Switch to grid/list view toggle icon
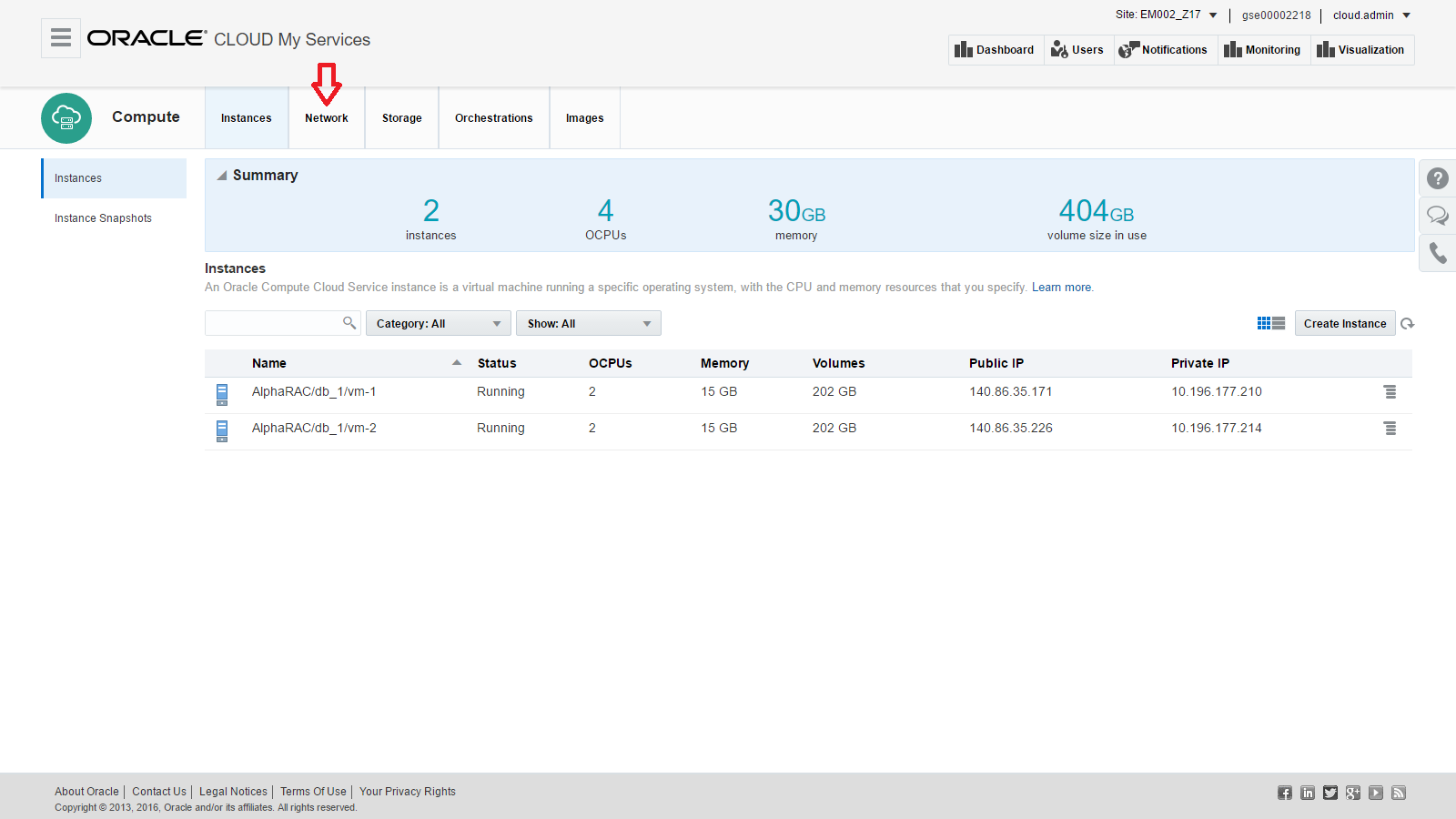This screenshot has width=1456, height=819. pyautogui.click(x=1271, y=323)
